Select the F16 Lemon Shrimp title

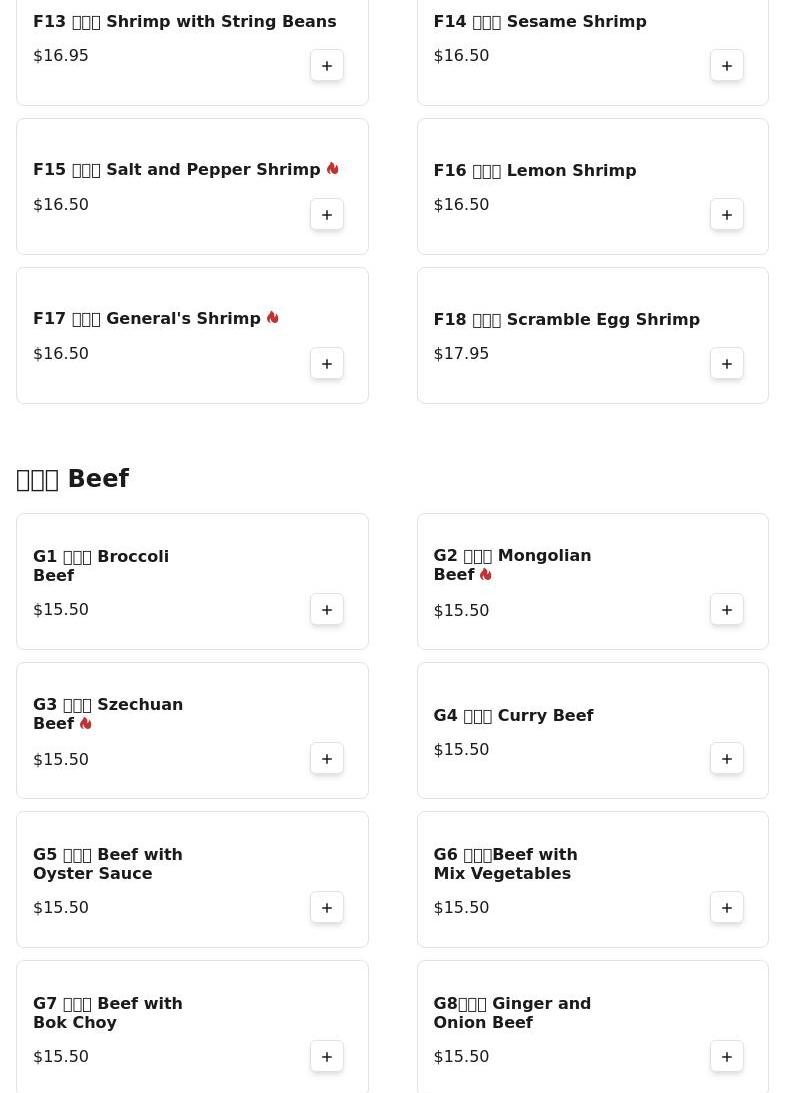(534, 171)
